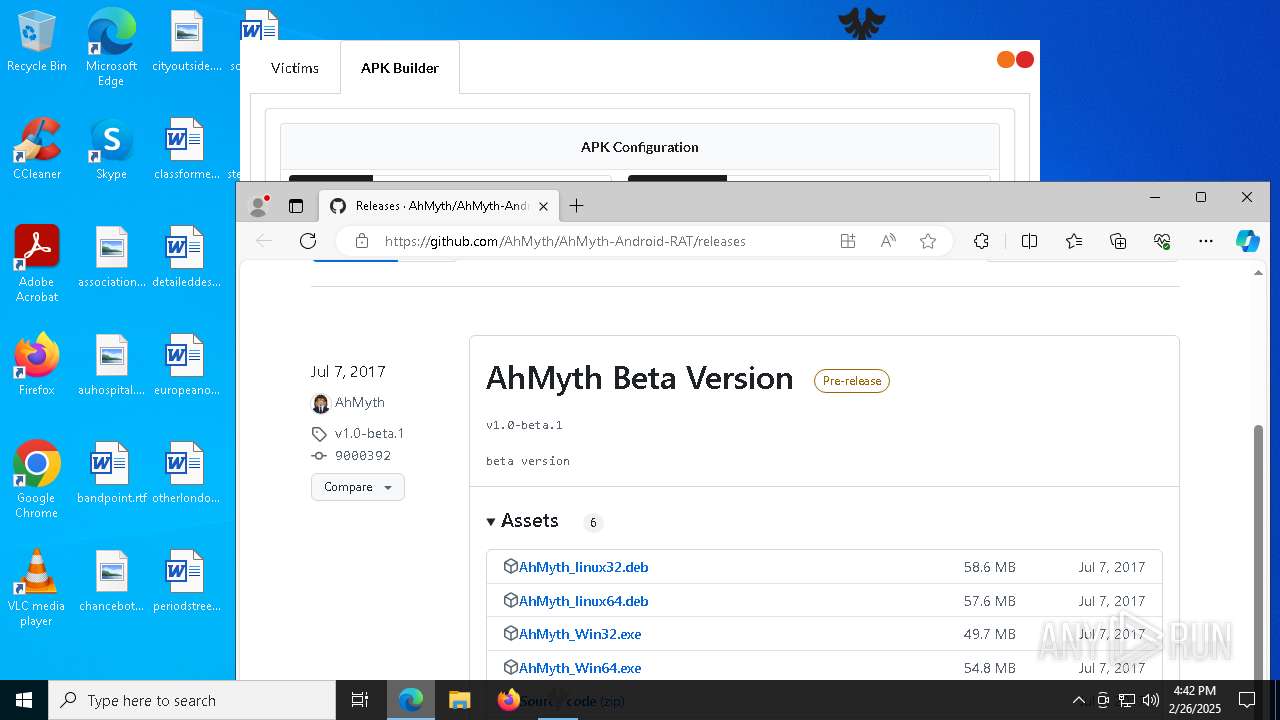Download AhMyth_Win64.exe
Image resolution: width=1280 pixels, height=720 pixels.
(580, 668)
